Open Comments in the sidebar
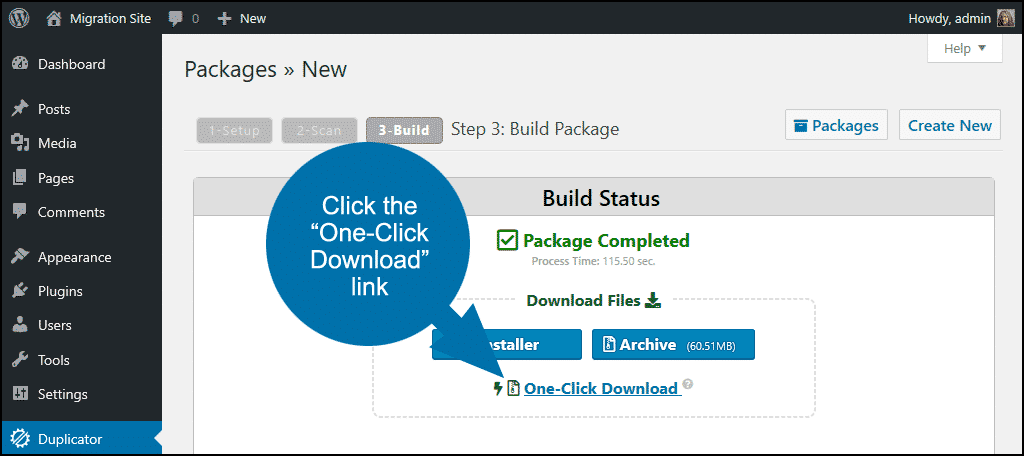This screenshot has width=1024, height=456. [x=70, y=212]
